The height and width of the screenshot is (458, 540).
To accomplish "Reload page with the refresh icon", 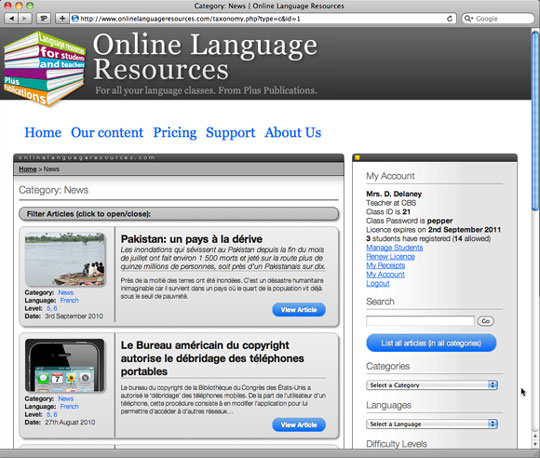I will pyautogui.click(x=449, y=19).
